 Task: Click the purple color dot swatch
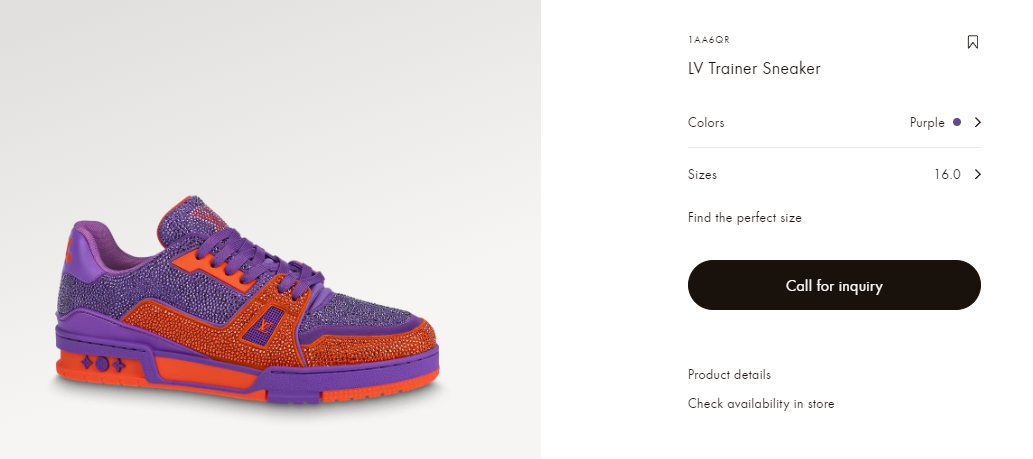point(957,122)
